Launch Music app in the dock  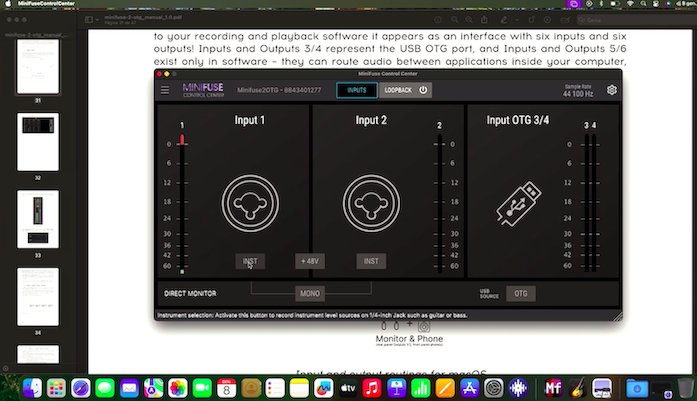coord(372,388)
